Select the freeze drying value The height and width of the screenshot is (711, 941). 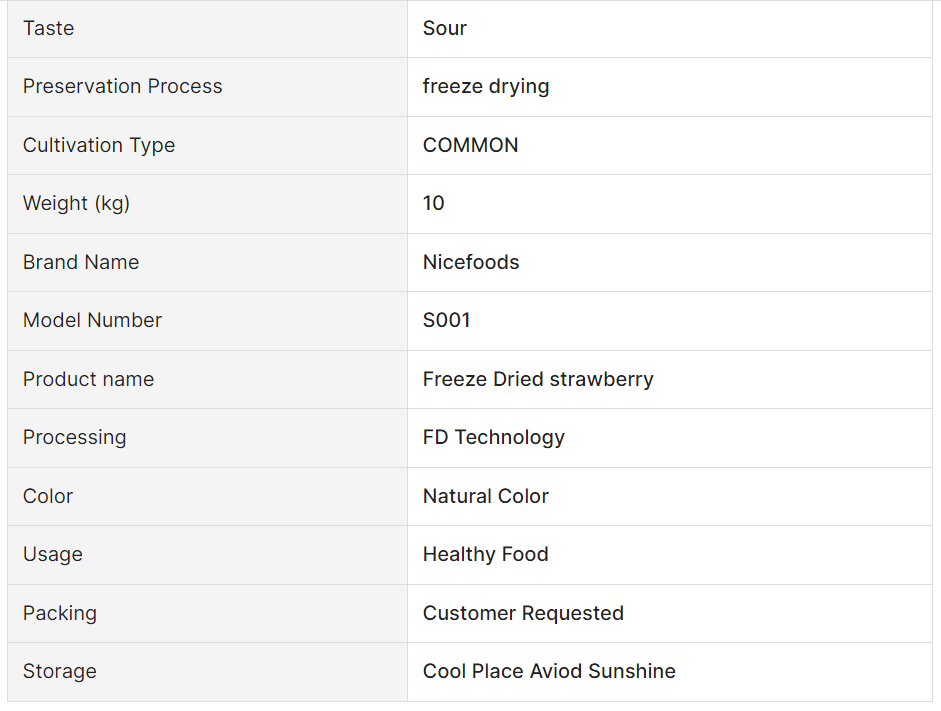tap(486, 86)
